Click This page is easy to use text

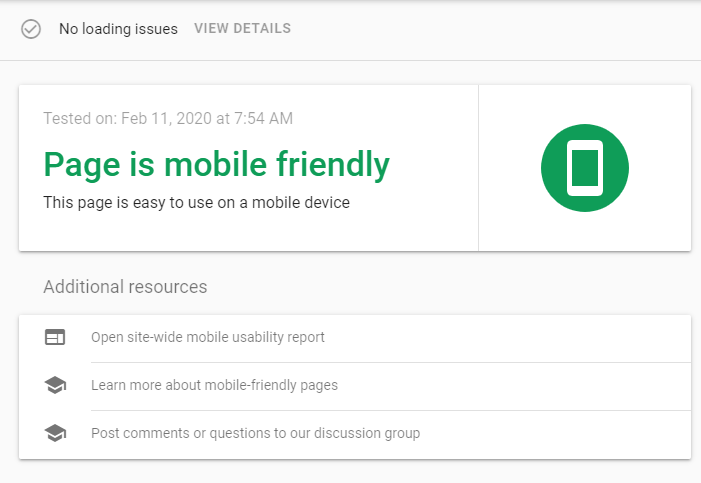(x=197, y=203)
